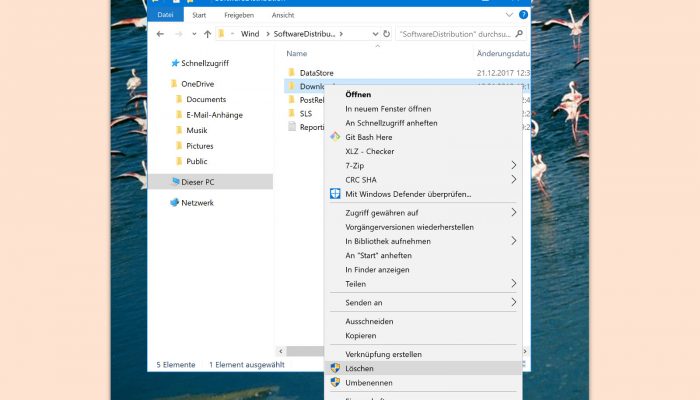Viewport: 700px width, 400px height.
Task: Click the Netzwerk icon
Action: [x=175, y=202]
